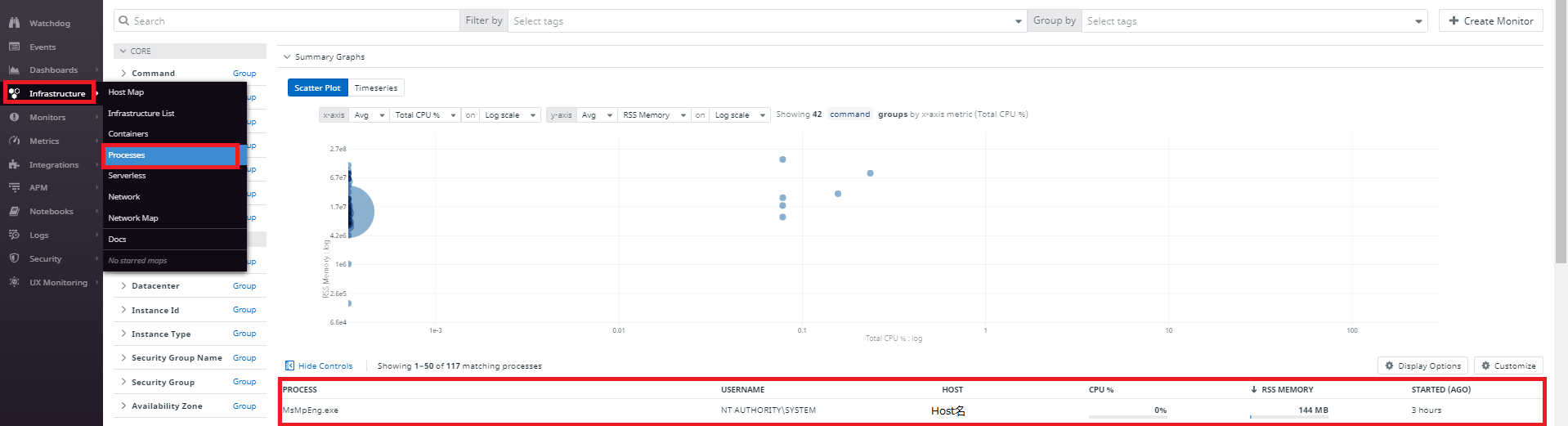This screenshot has height=426, width=1568.
Task: Click the search magnifier icon
Action: point(124,20)
